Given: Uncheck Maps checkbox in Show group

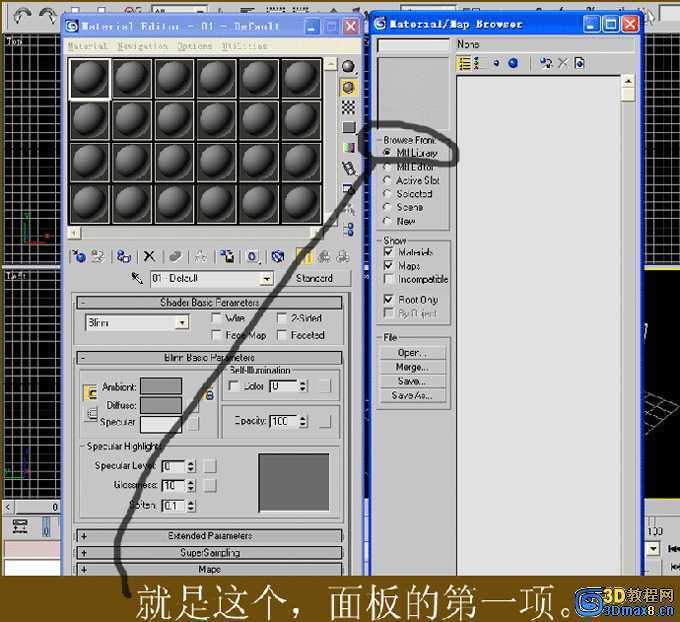Looking at the screenshot, I should pyautogui.click(x=389, y=265).
